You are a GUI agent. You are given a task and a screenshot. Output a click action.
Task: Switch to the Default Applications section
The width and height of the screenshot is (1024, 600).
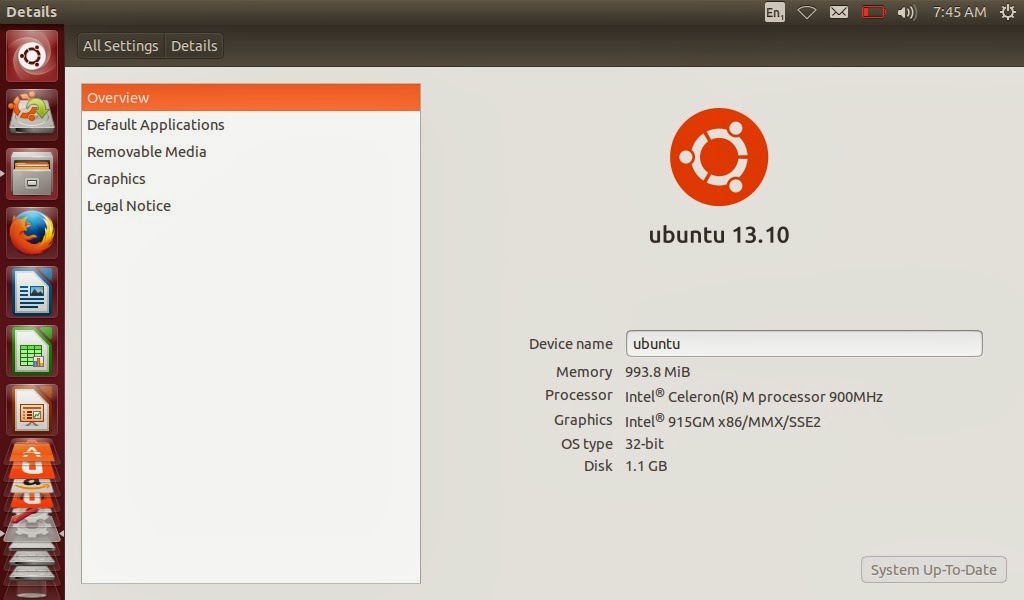pyautogui.click(x=156, y=124)
